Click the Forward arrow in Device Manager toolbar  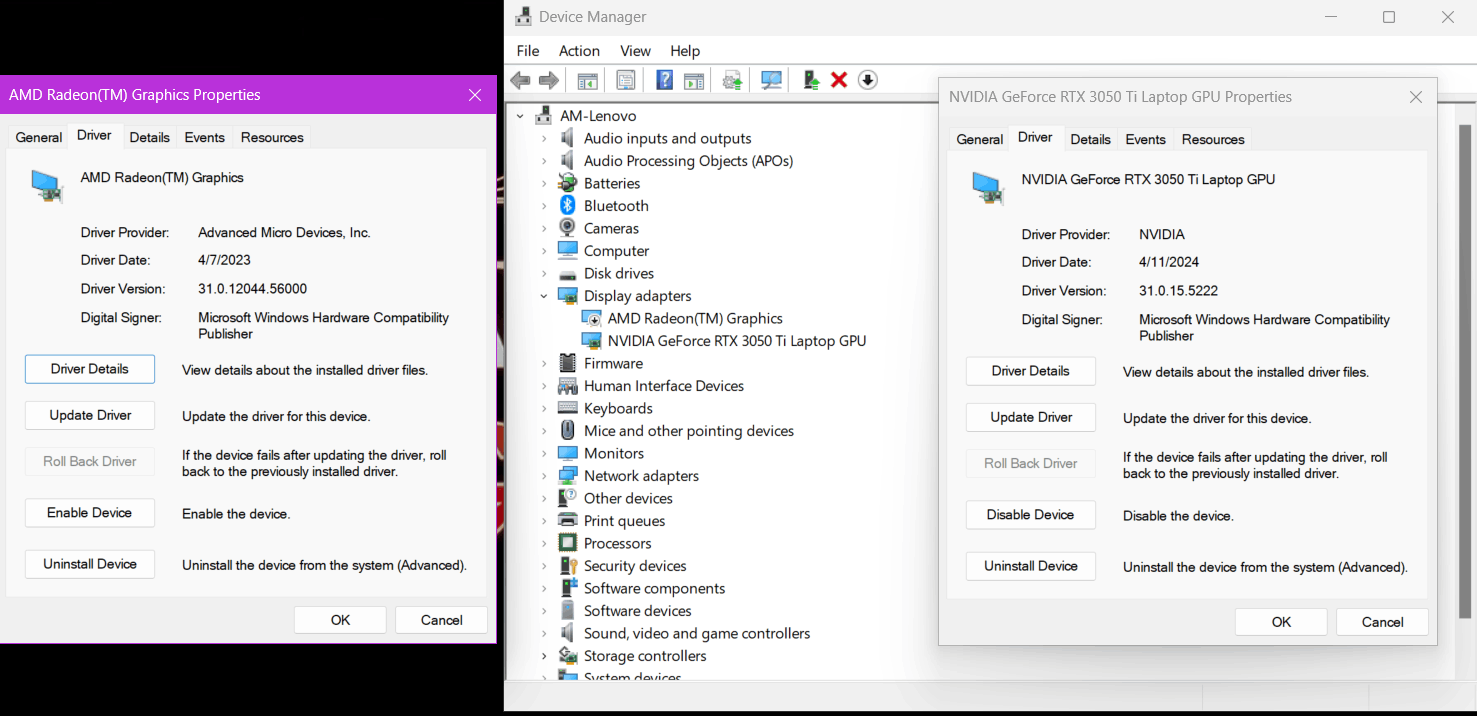(548, 80)
